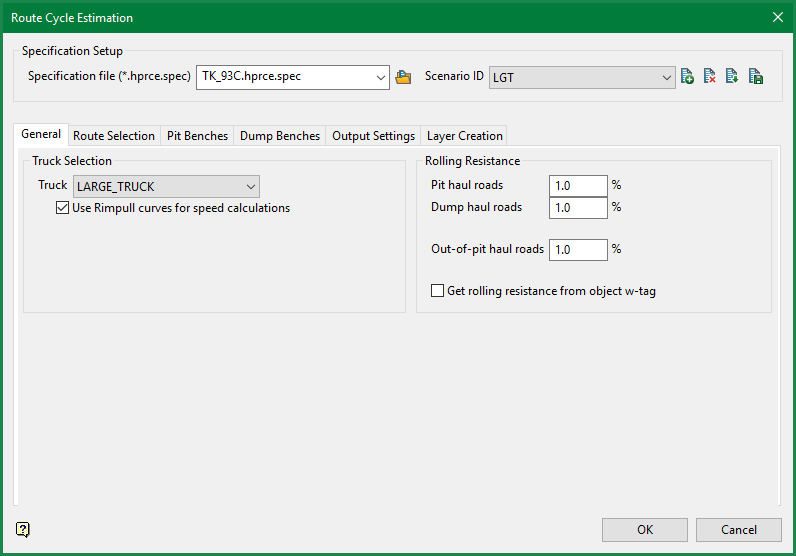Switch to the Route Selection tab
Screen dimensions: 796x556
point(114,136)
